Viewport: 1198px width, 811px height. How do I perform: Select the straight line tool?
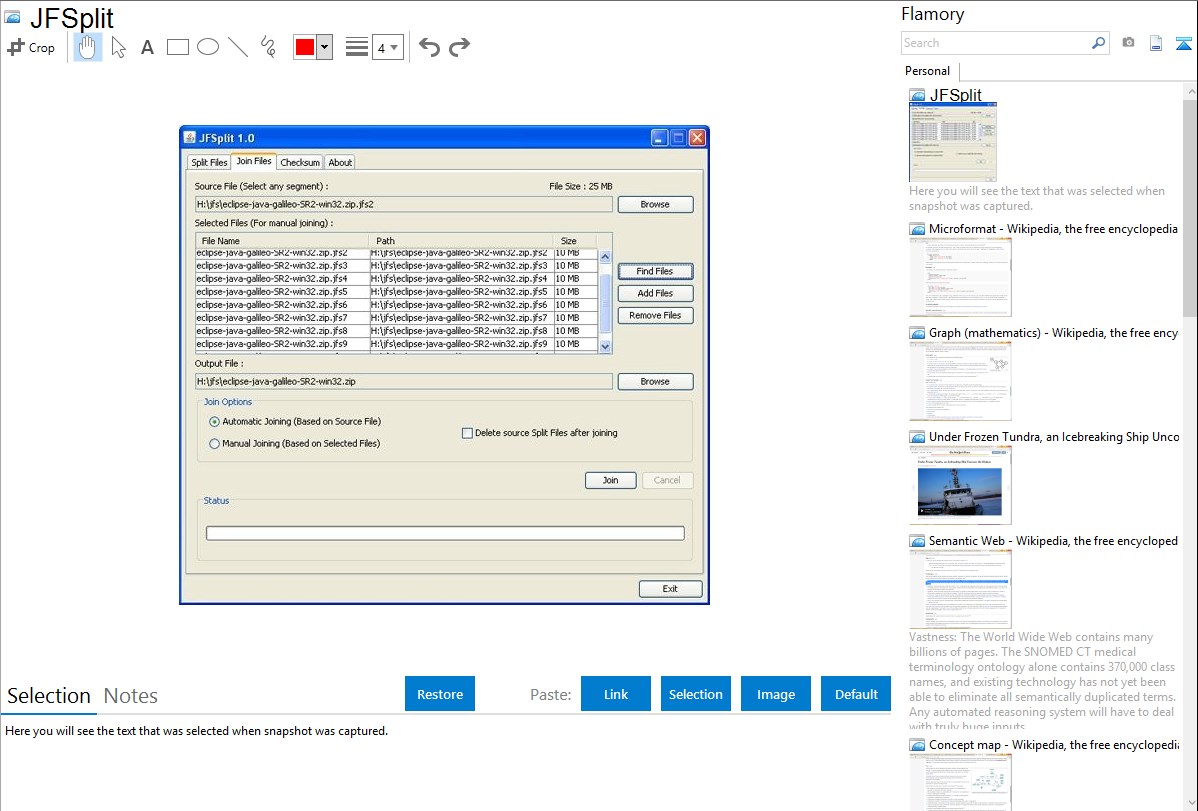238,47
